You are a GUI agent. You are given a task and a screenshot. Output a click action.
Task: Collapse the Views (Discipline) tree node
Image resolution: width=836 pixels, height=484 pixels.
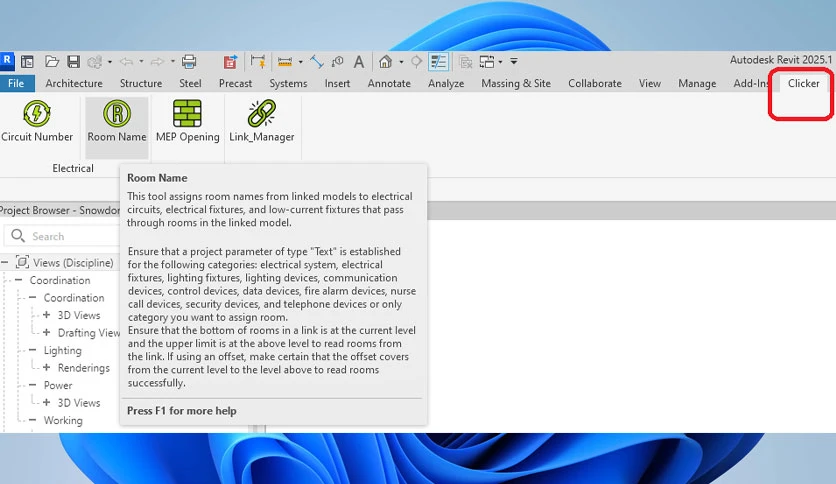tap(4, 262)
